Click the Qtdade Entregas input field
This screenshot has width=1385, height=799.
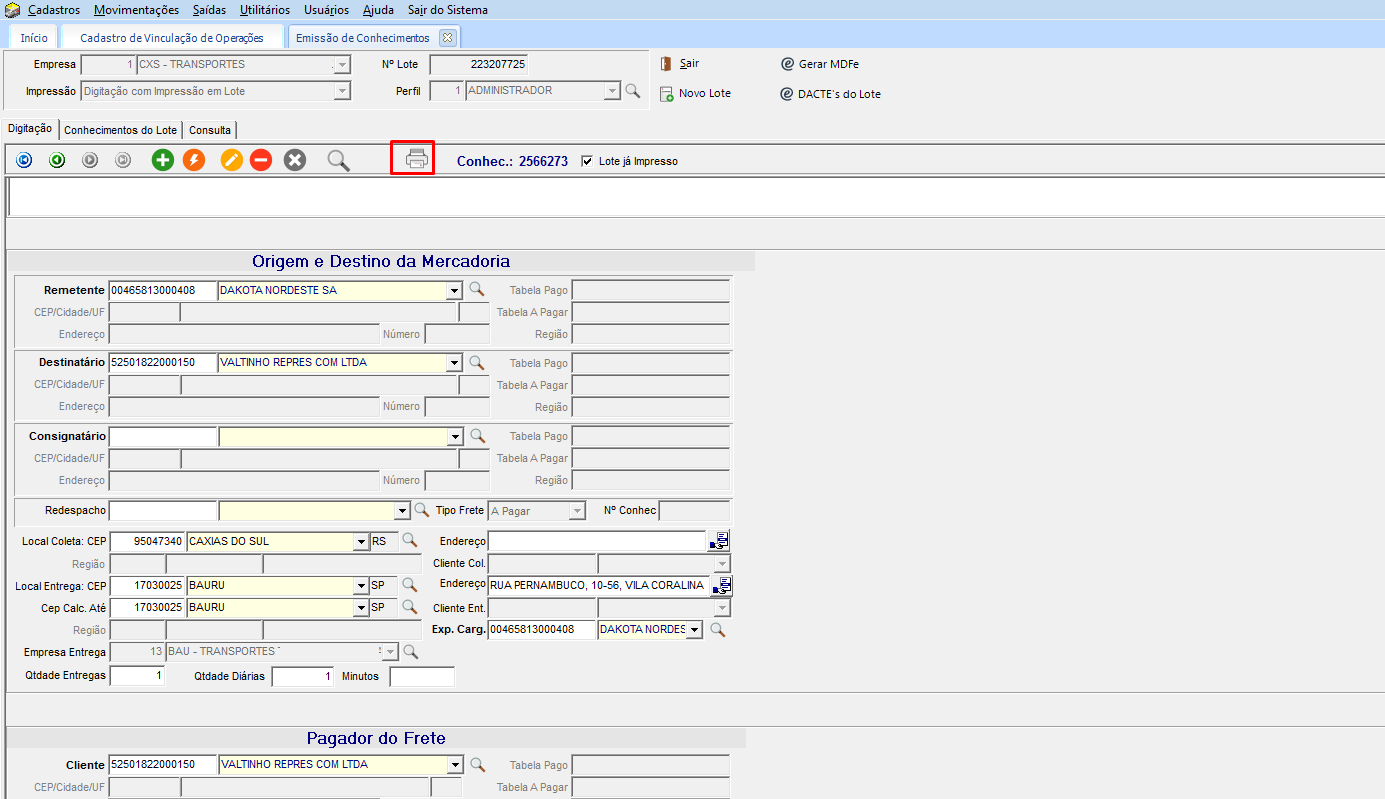[x=137, y=677]
